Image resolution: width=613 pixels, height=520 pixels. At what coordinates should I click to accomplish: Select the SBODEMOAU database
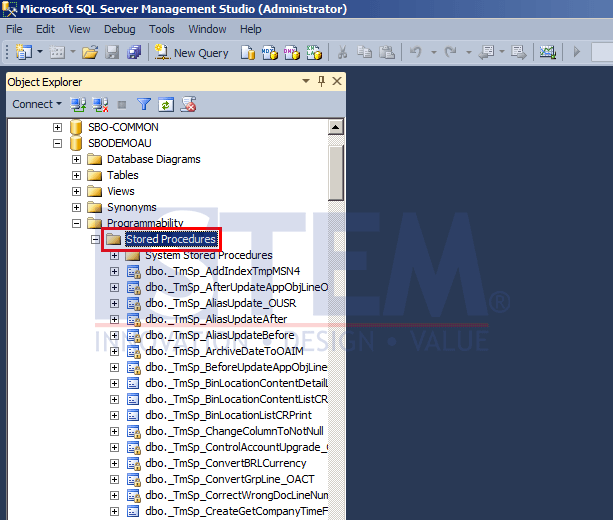(120, 143)
